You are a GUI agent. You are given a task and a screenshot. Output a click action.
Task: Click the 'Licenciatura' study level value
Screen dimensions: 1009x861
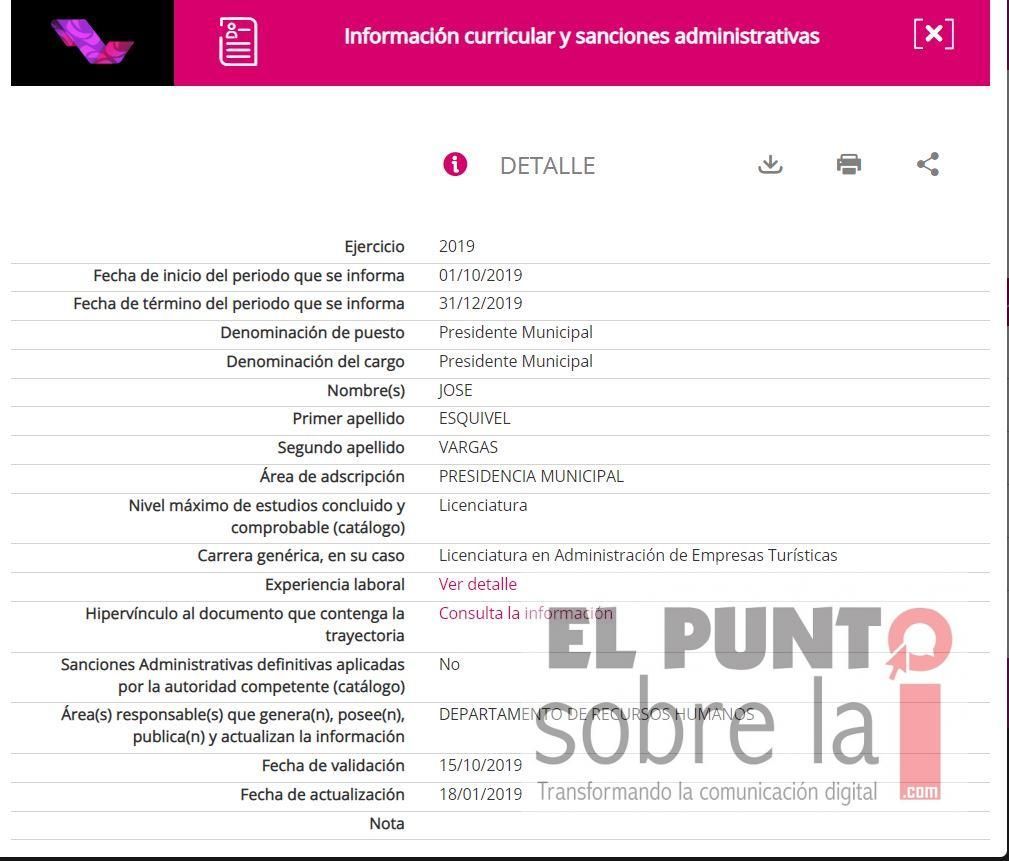pyautogui.click(x=483, y=506)
